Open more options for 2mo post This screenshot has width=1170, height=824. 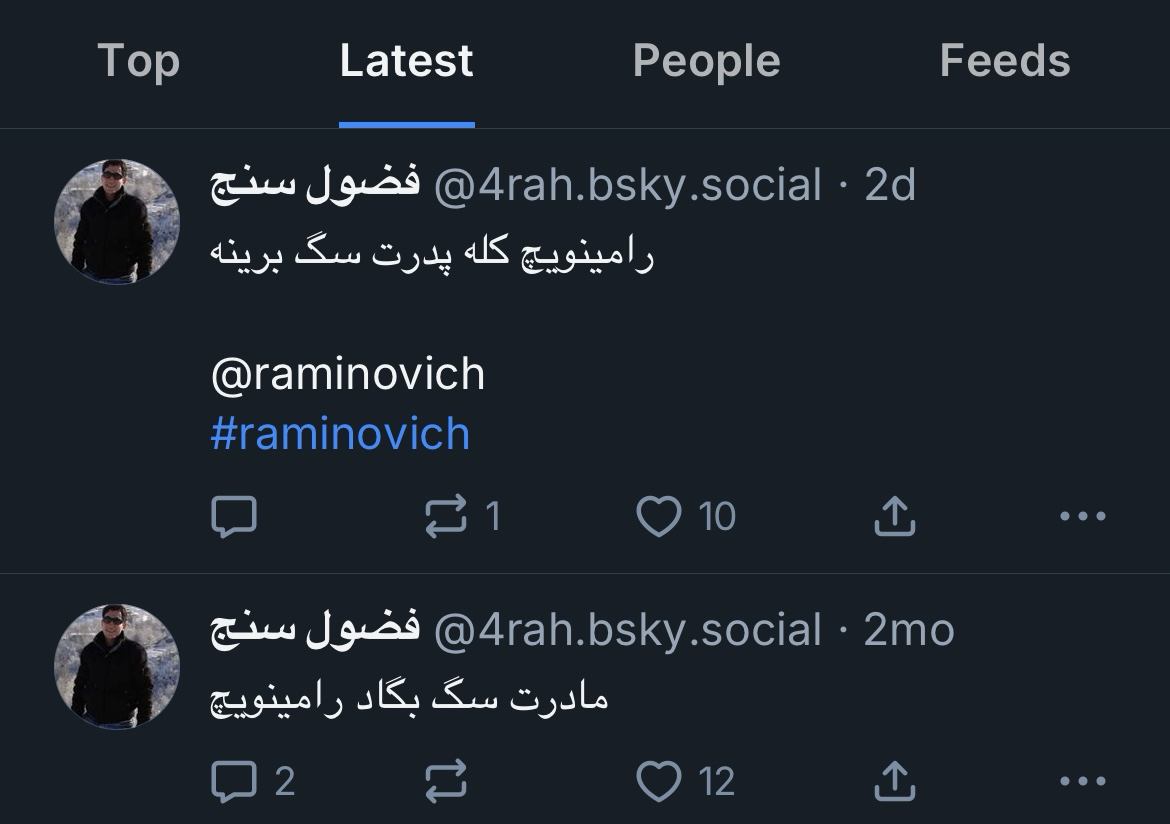pyautogui.click(x=1082, y=781)
